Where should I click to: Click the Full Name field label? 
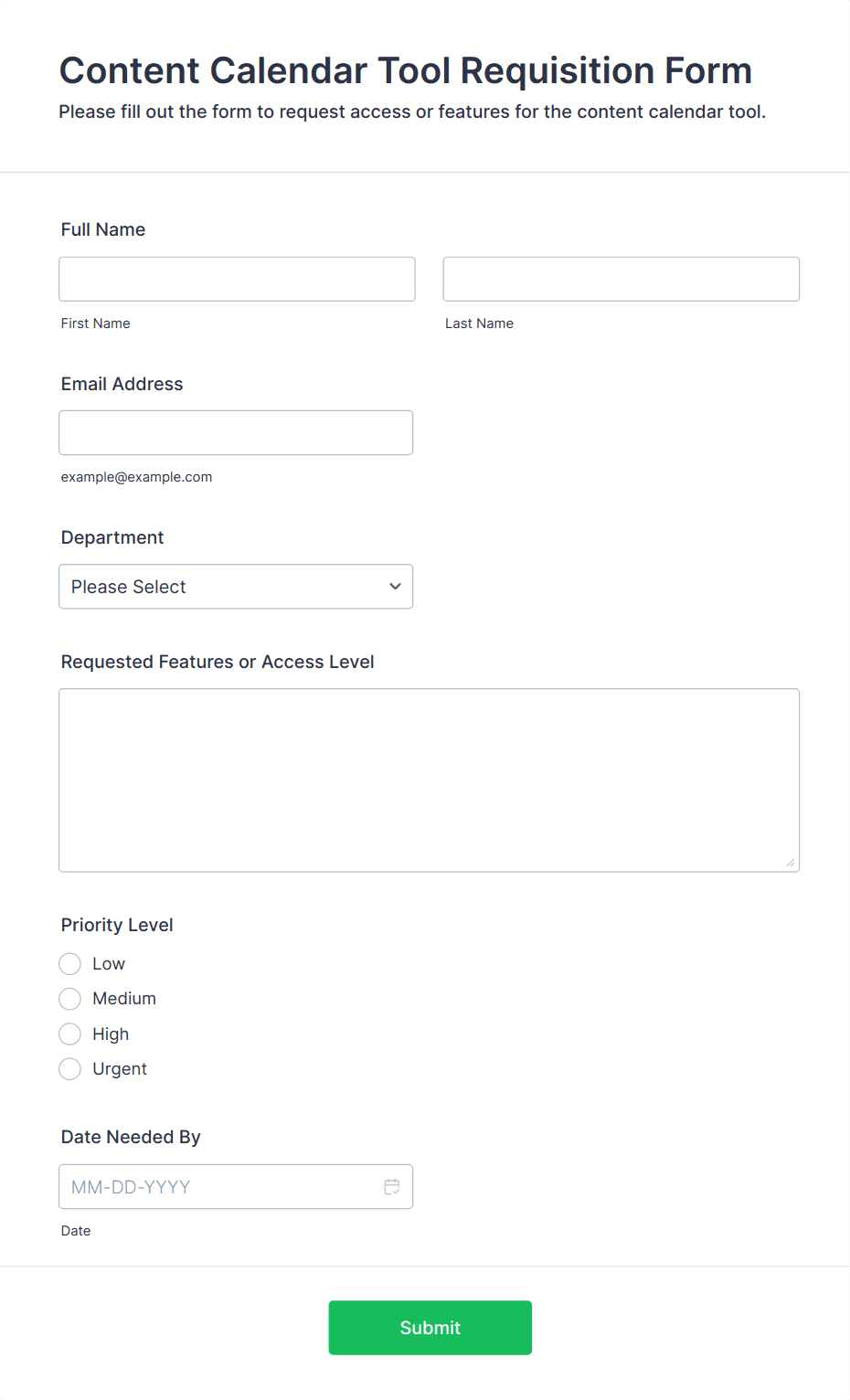[x=103, y=229]
